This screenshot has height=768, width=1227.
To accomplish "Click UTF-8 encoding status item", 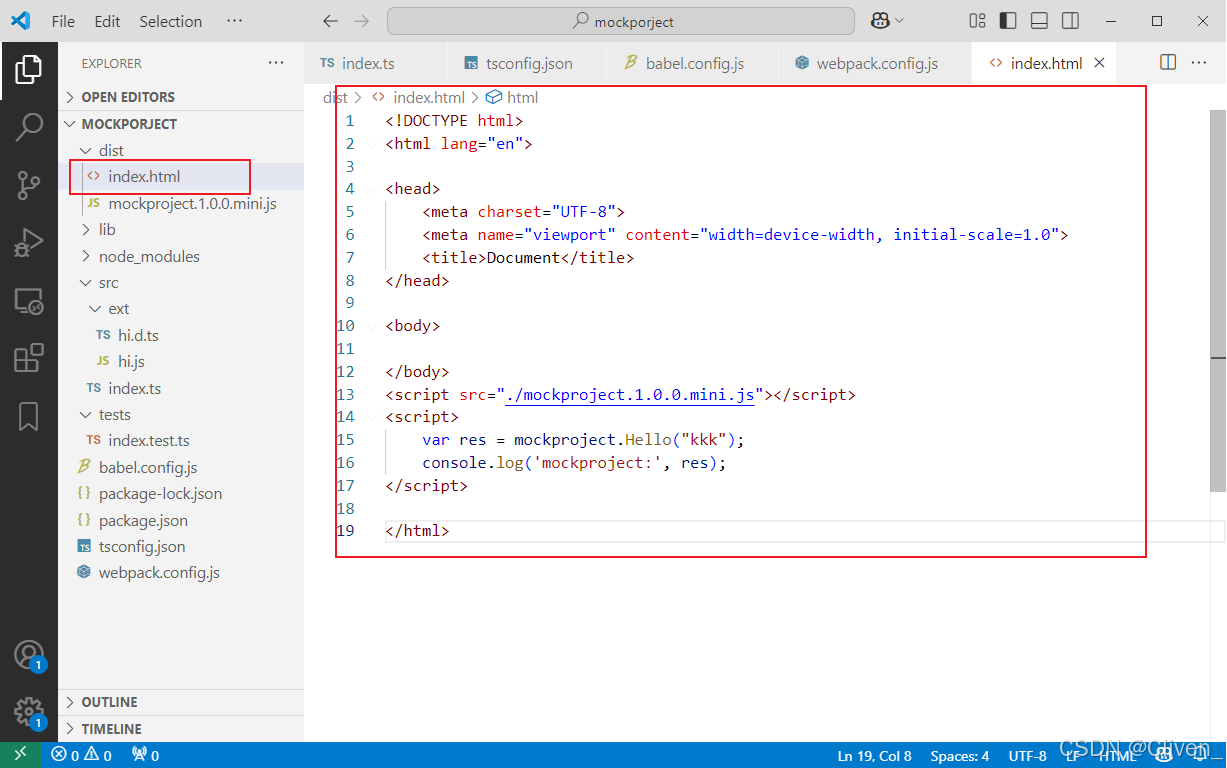I will [1027, 756].
